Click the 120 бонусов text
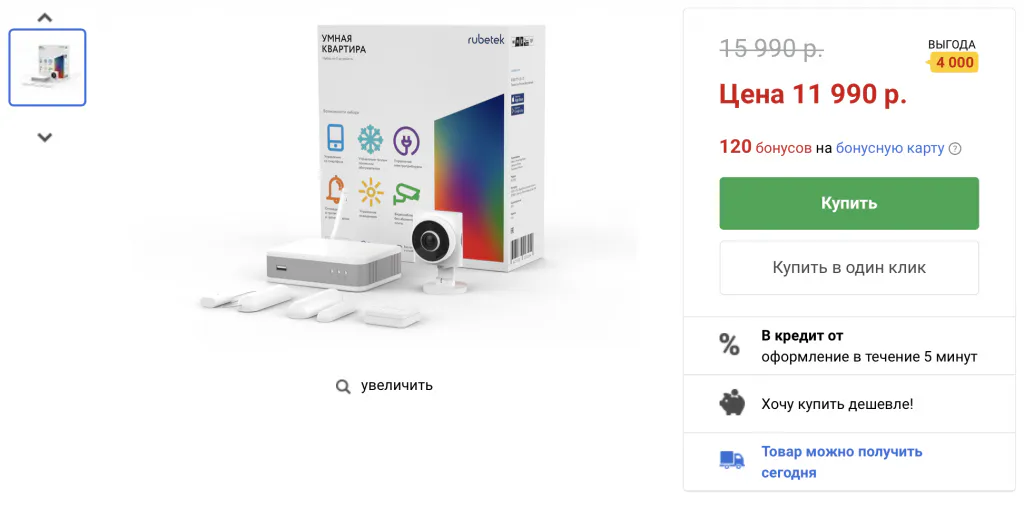 [765, 148]
